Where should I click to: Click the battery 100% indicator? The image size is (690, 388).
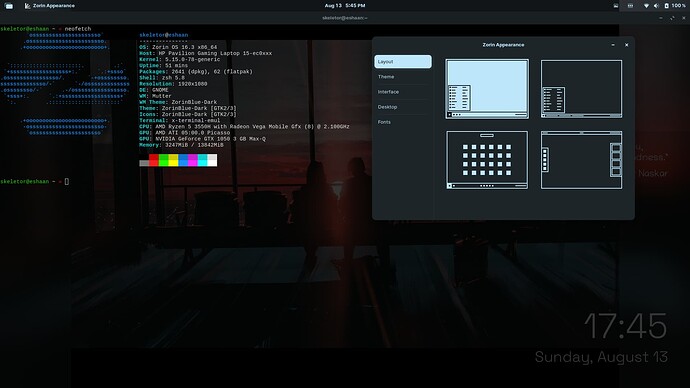pos(675,6)
